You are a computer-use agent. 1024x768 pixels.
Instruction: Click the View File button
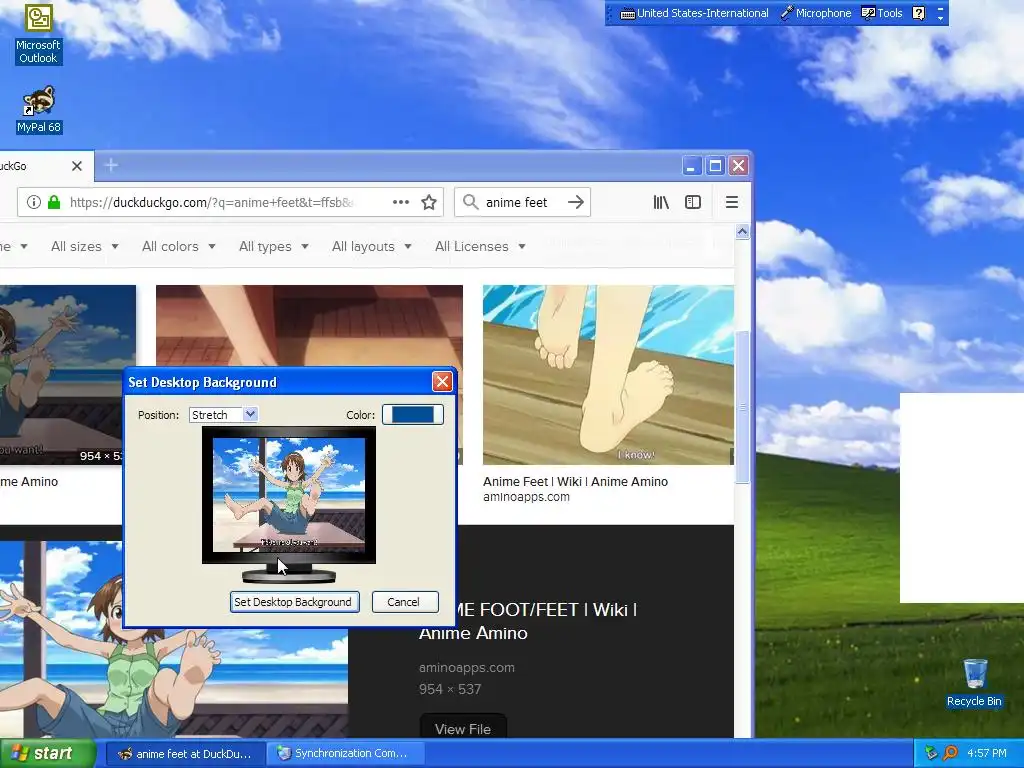click(x=462, y=729)
